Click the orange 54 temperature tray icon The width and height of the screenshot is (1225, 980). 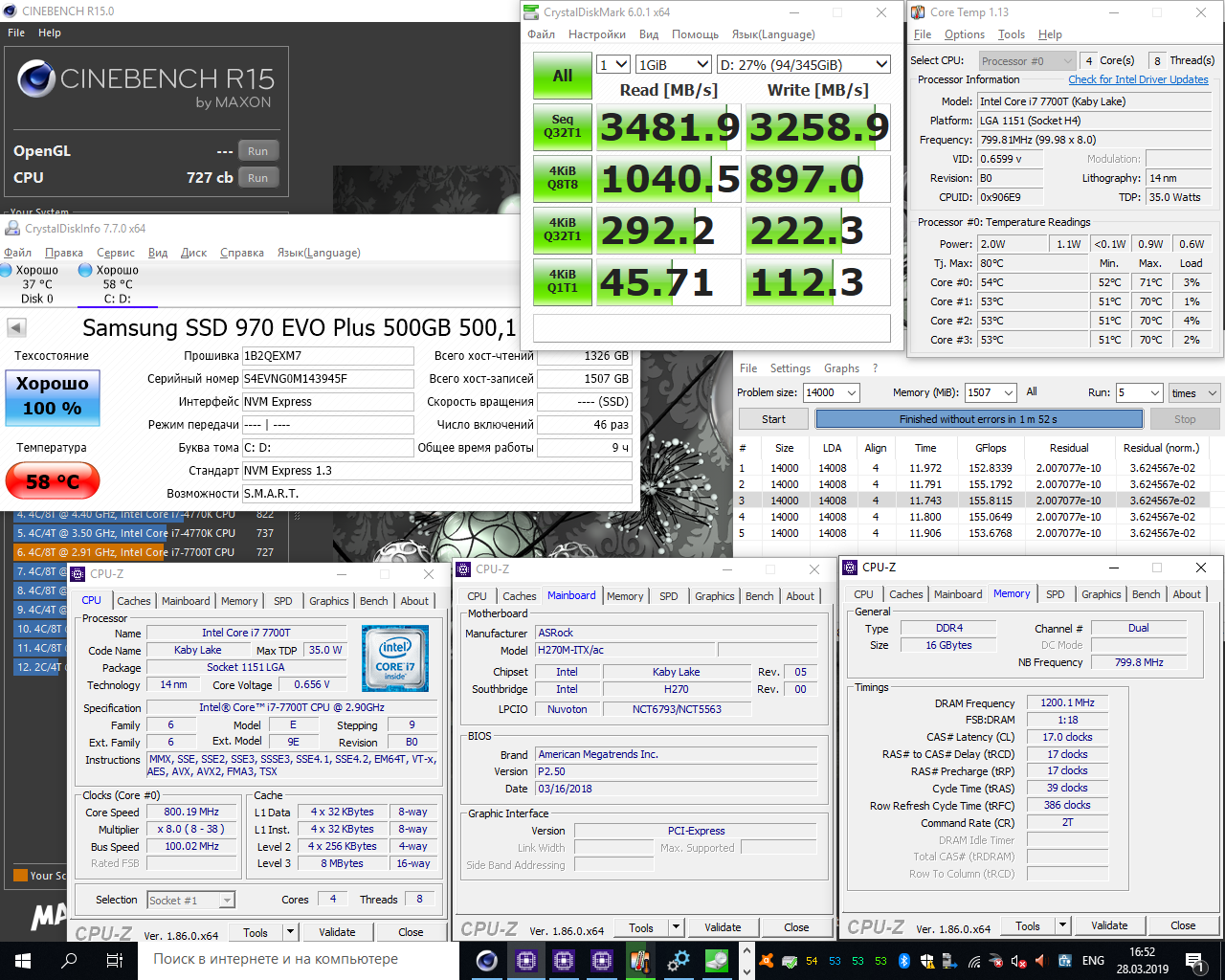click(812, 961)
